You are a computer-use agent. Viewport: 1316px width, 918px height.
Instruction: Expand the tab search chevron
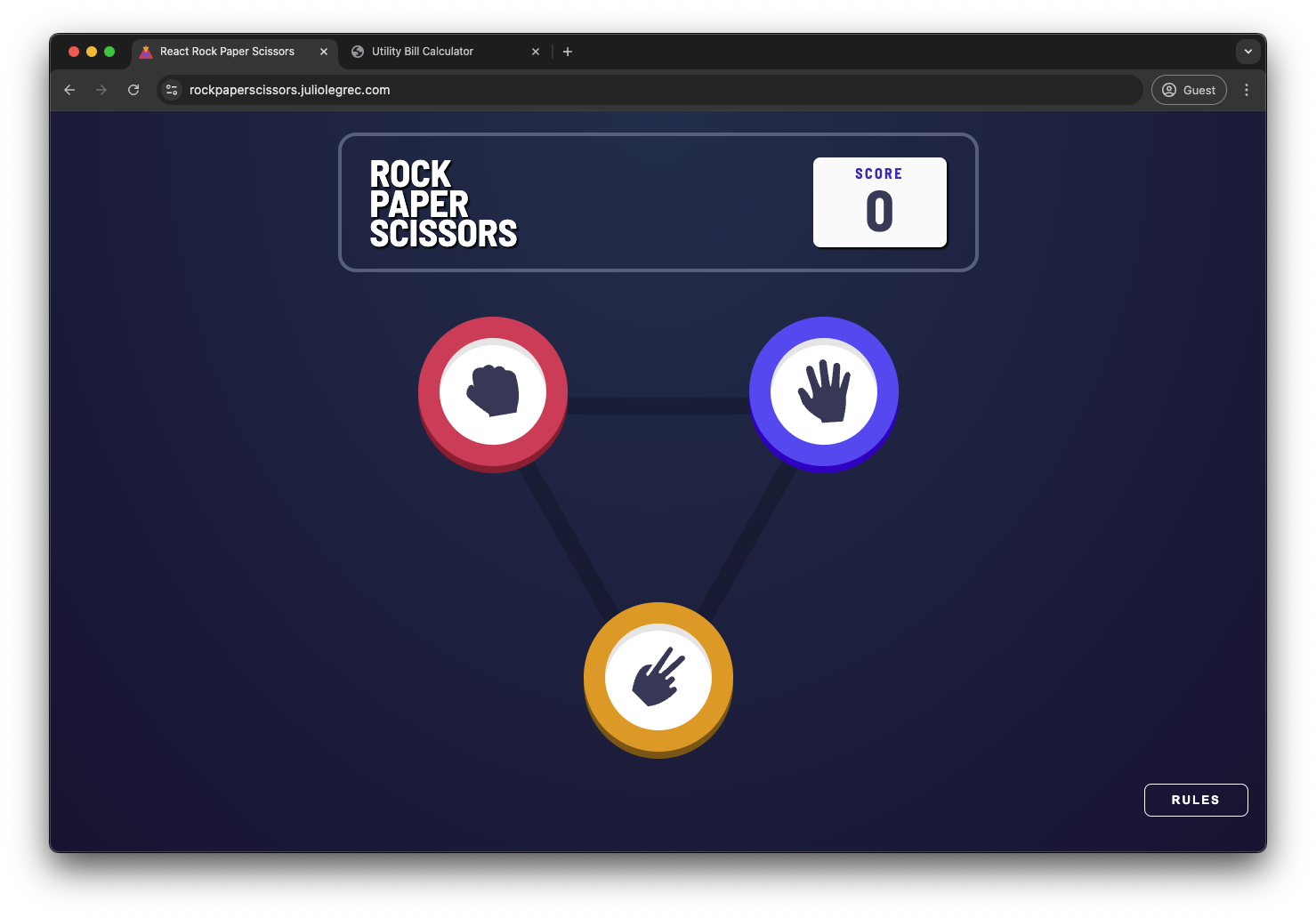click(x=1247, y=52)
